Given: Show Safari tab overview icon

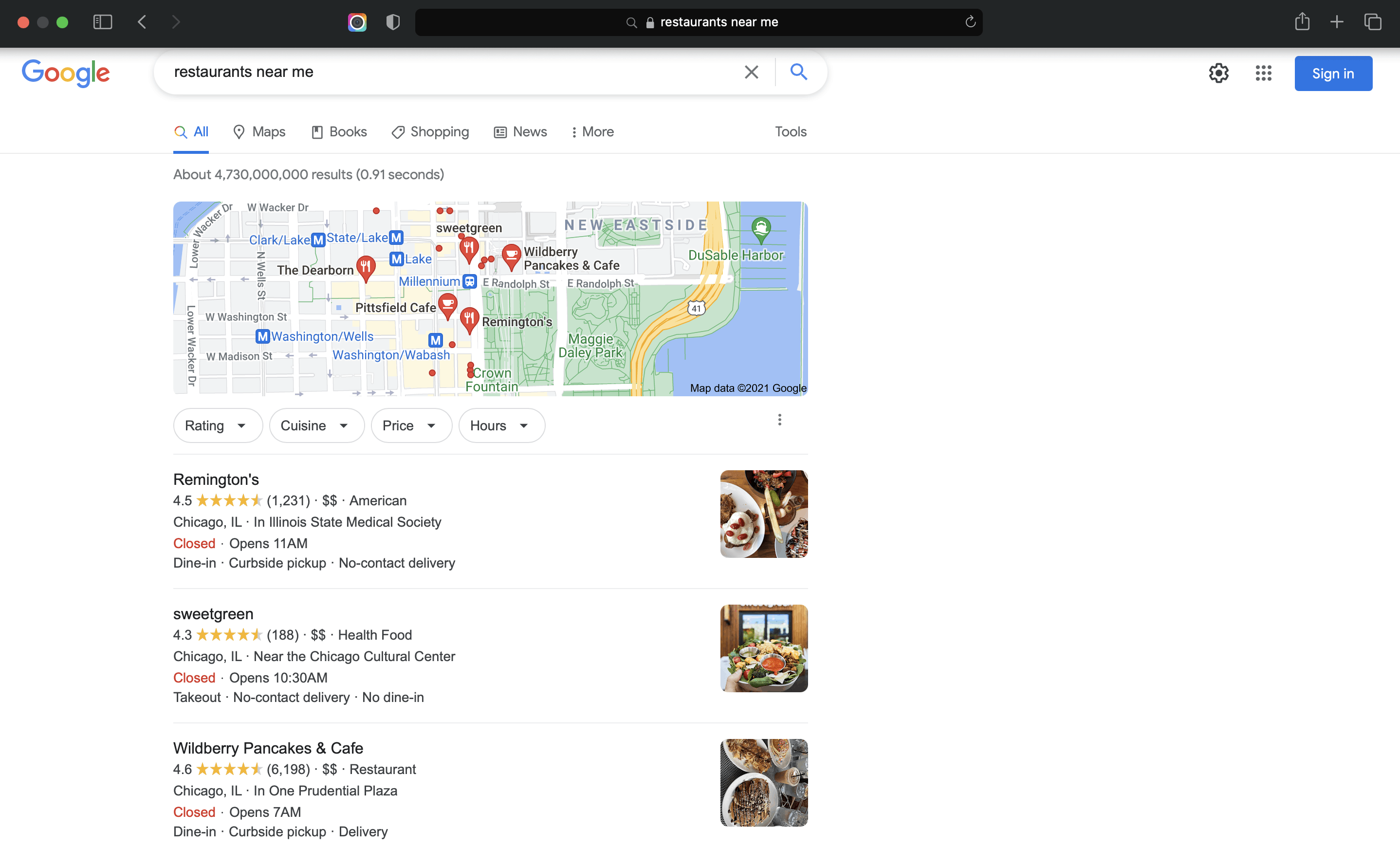Looking at the screenshot, I should [1372, 22].
